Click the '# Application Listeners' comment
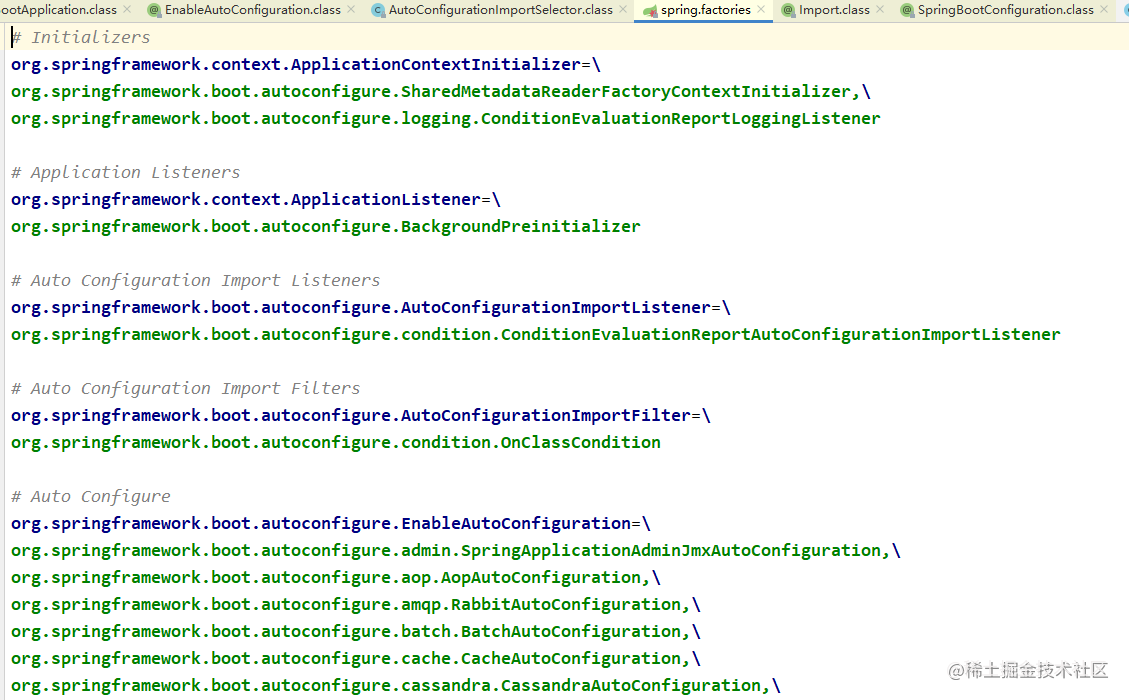Screen dimensions: 1129x700 [x=125, y=173]
